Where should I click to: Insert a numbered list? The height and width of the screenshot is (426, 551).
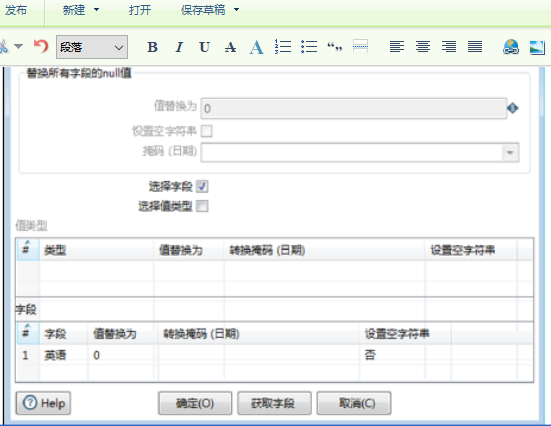pos(283,46)
